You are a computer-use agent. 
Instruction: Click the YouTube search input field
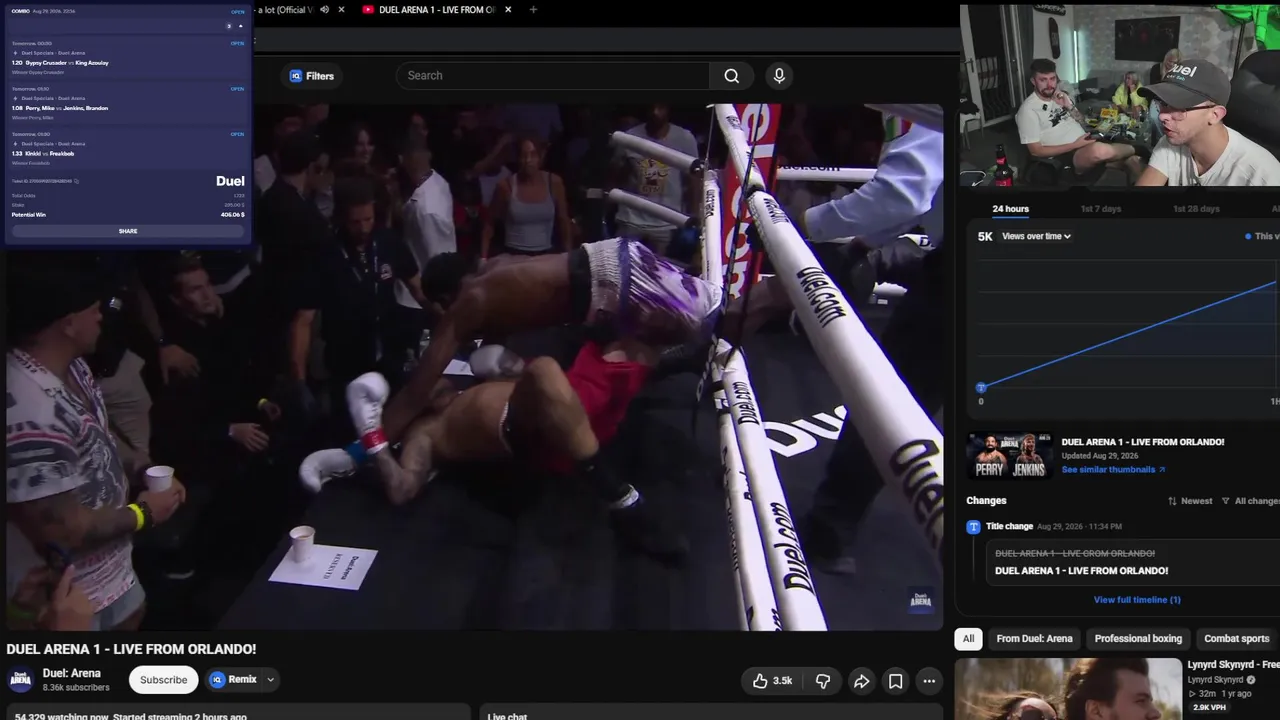[x=553, y=76]
